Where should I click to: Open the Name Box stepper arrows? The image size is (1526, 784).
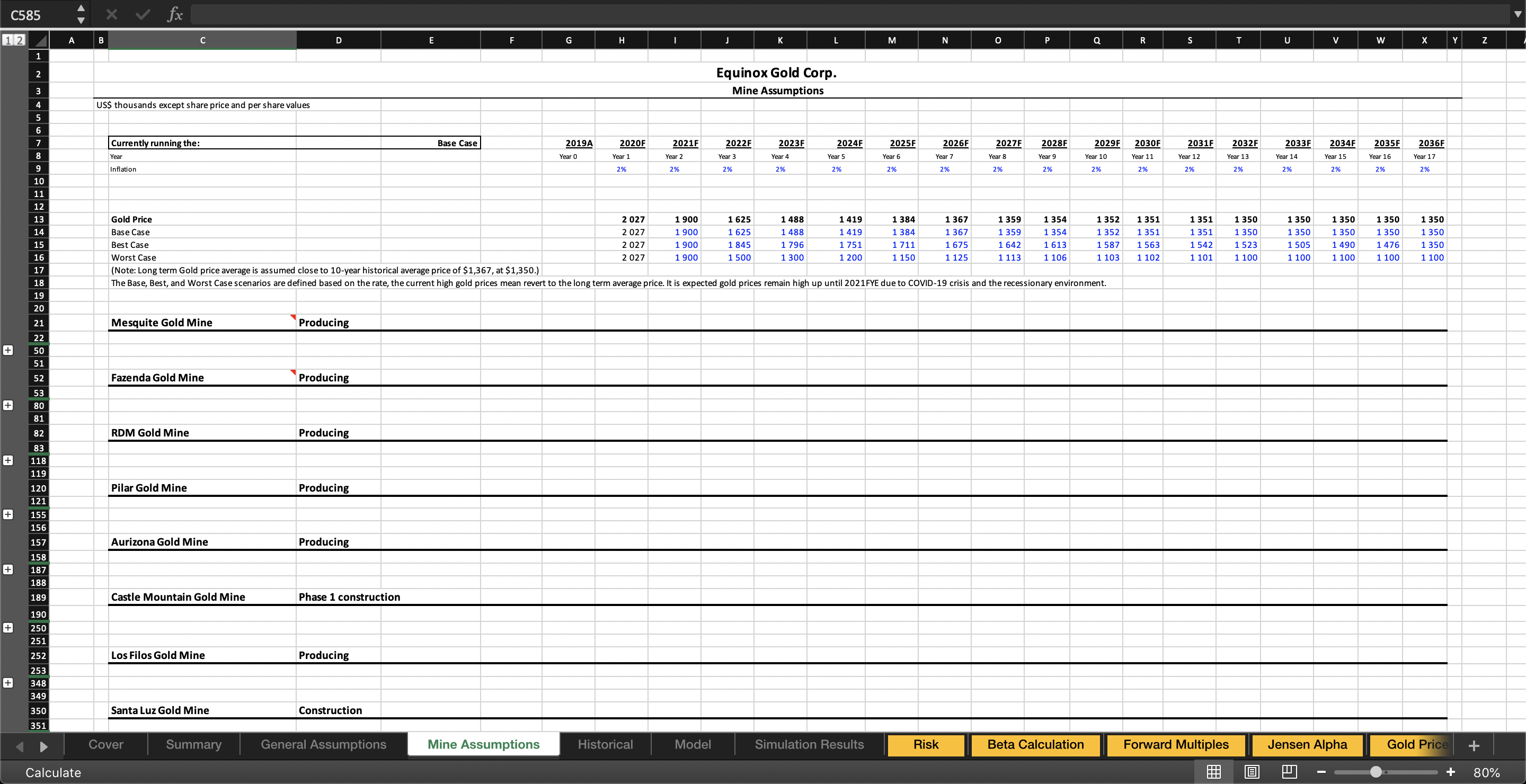[x=81, y=15]
